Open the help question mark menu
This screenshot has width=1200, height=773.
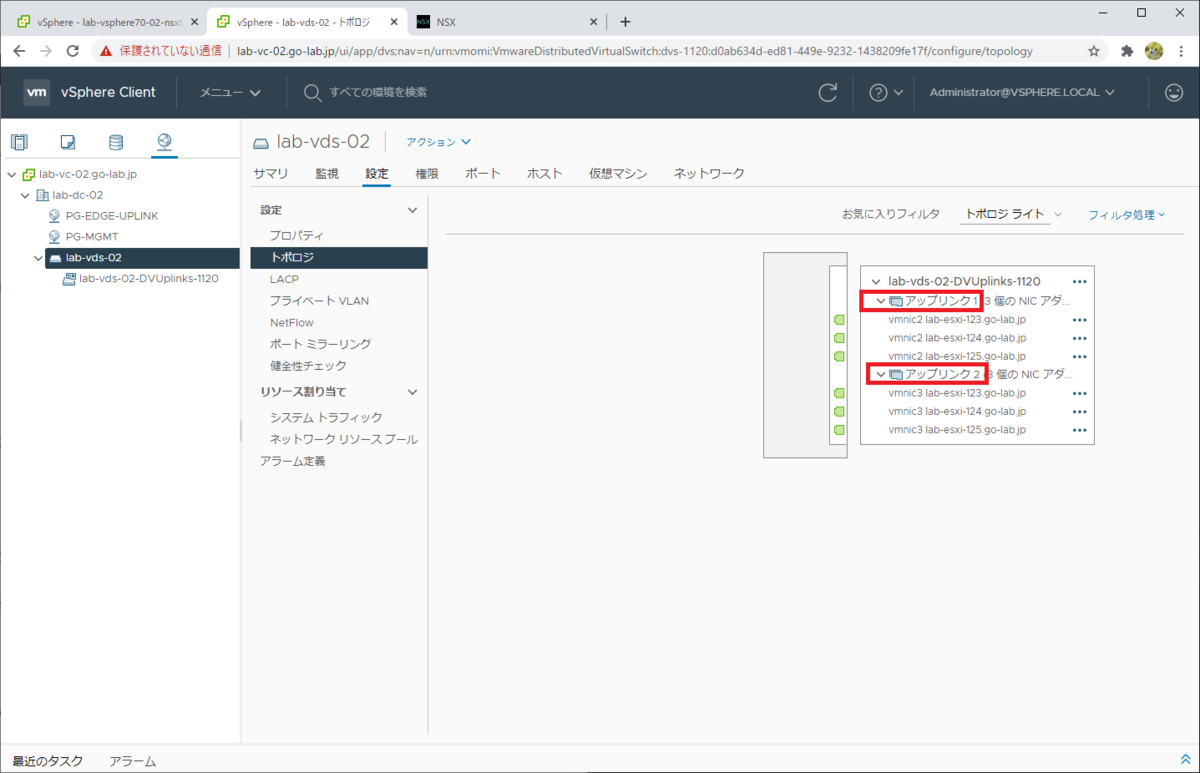885,92
